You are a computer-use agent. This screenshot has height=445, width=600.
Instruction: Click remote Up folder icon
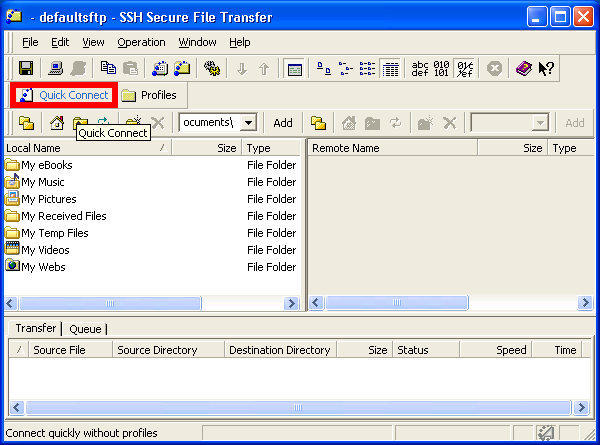(372, 123)
